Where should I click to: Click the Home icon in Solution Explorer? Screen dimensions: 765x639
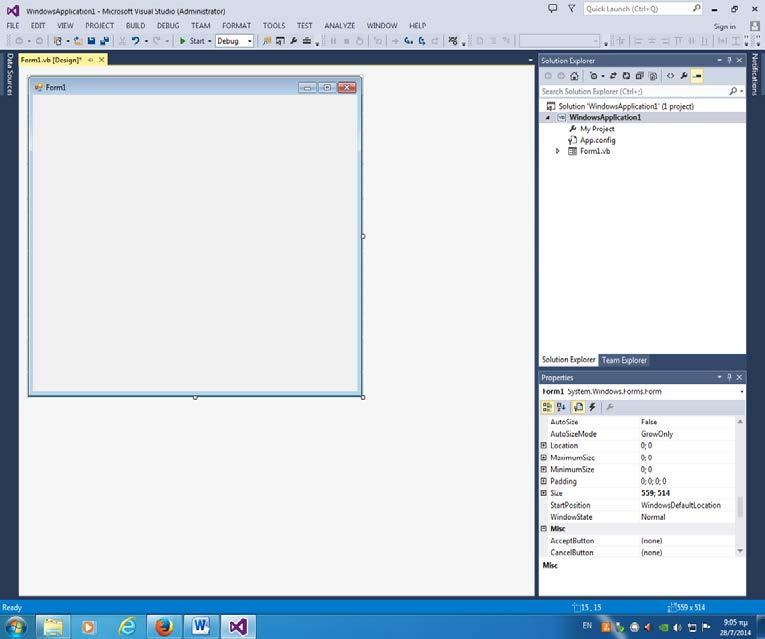pyautogui.click(x=574, y=76)
